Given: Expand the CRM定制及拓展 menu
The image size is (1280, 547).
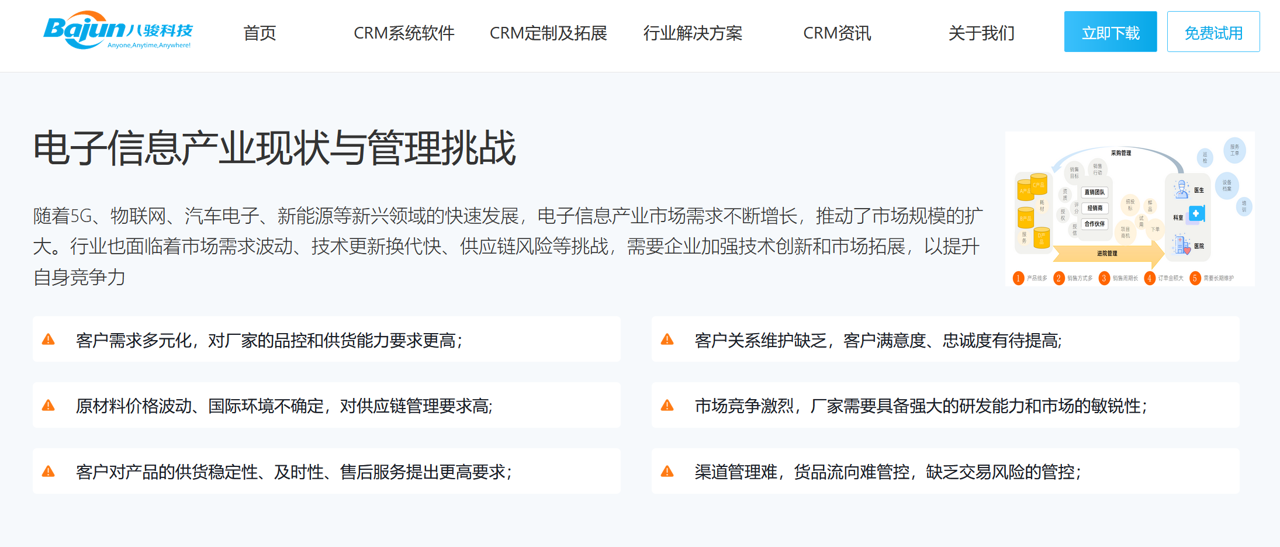Looking at the screenshot, I should point(548,33).
